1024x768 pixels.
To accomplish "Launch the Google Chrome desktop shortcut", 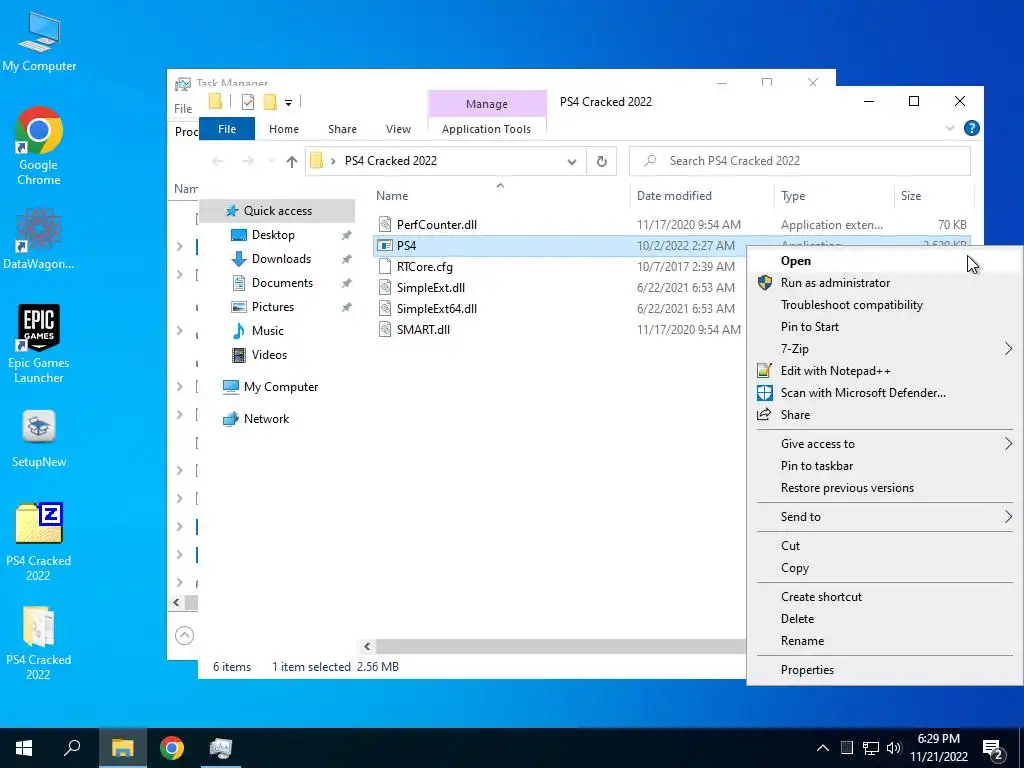I will (39, 146).
